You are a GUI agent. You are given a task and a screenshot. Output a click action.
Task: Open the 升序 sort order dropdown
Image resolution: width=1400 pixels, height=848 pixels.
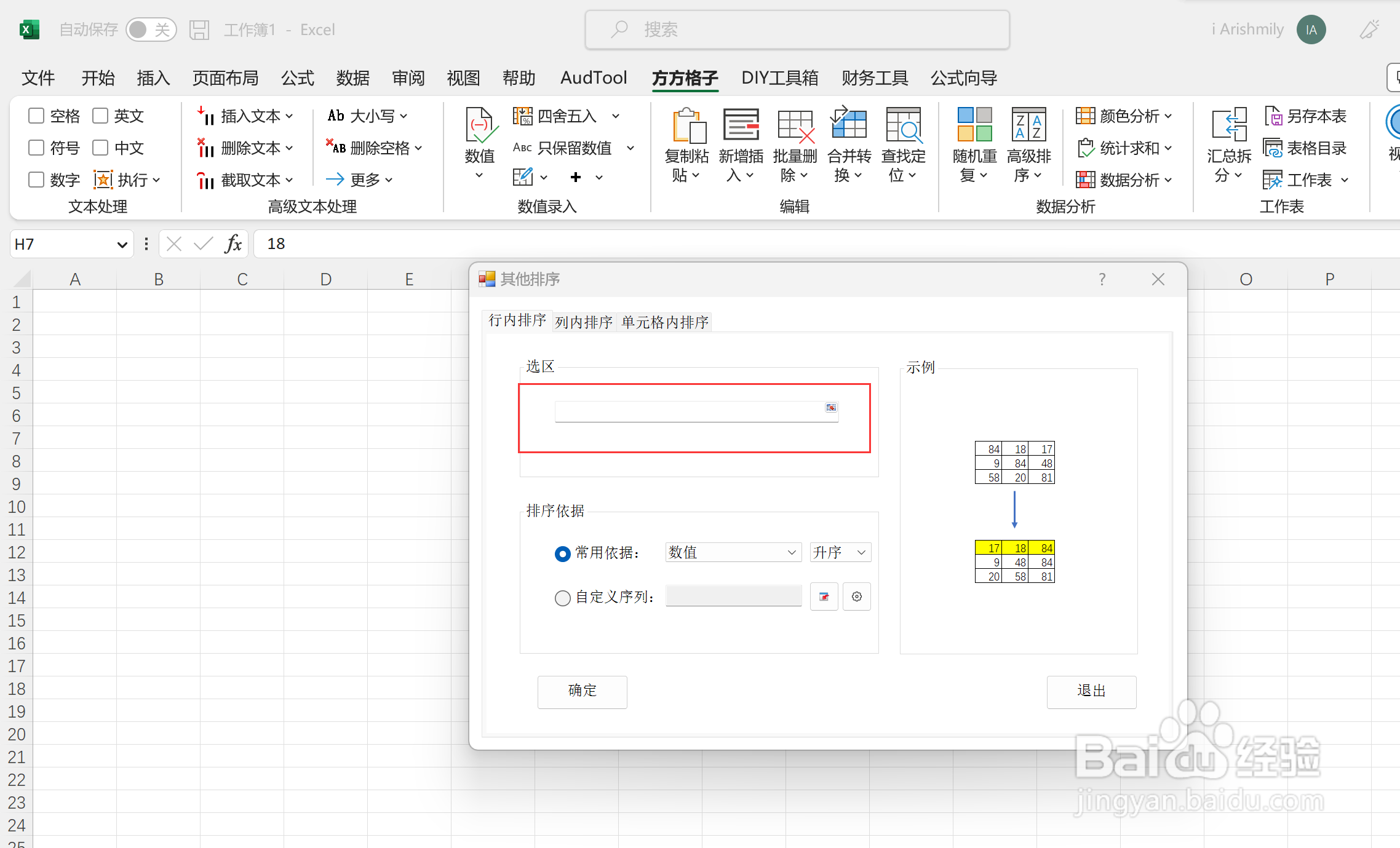pos(839,552)
